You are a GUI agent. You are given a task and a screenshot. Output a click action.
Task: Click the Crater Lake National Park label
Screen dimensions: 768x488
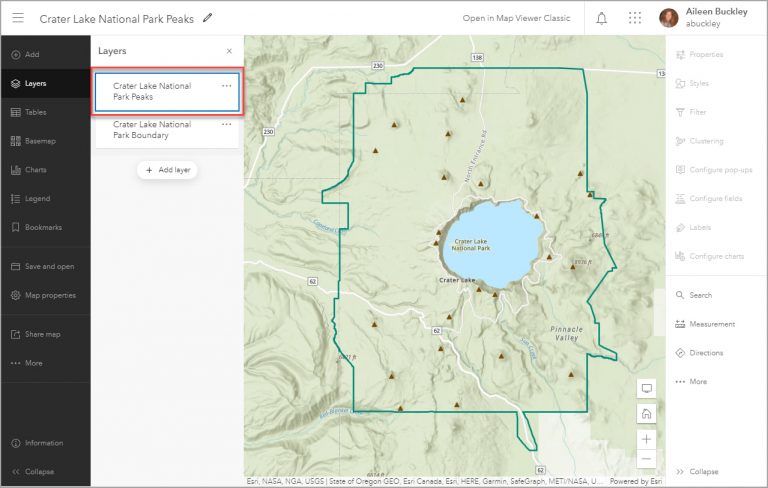point(471,244)
